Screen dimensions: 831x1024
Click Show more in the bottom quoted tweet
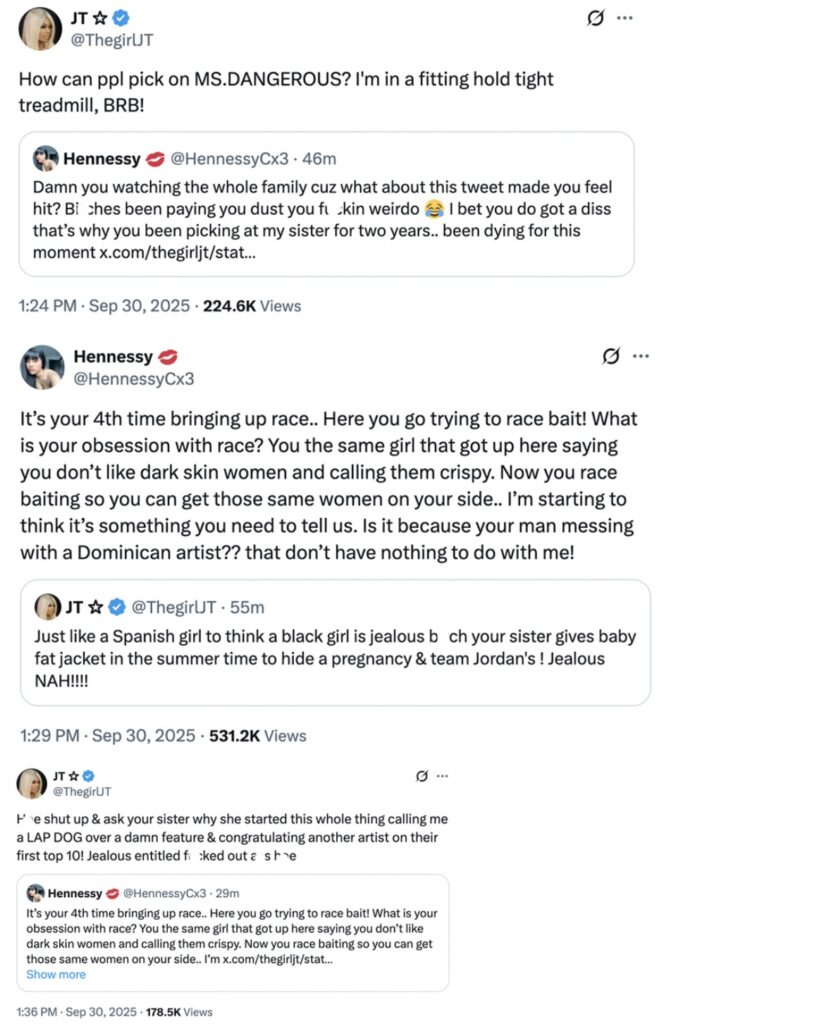click(56, 974)
